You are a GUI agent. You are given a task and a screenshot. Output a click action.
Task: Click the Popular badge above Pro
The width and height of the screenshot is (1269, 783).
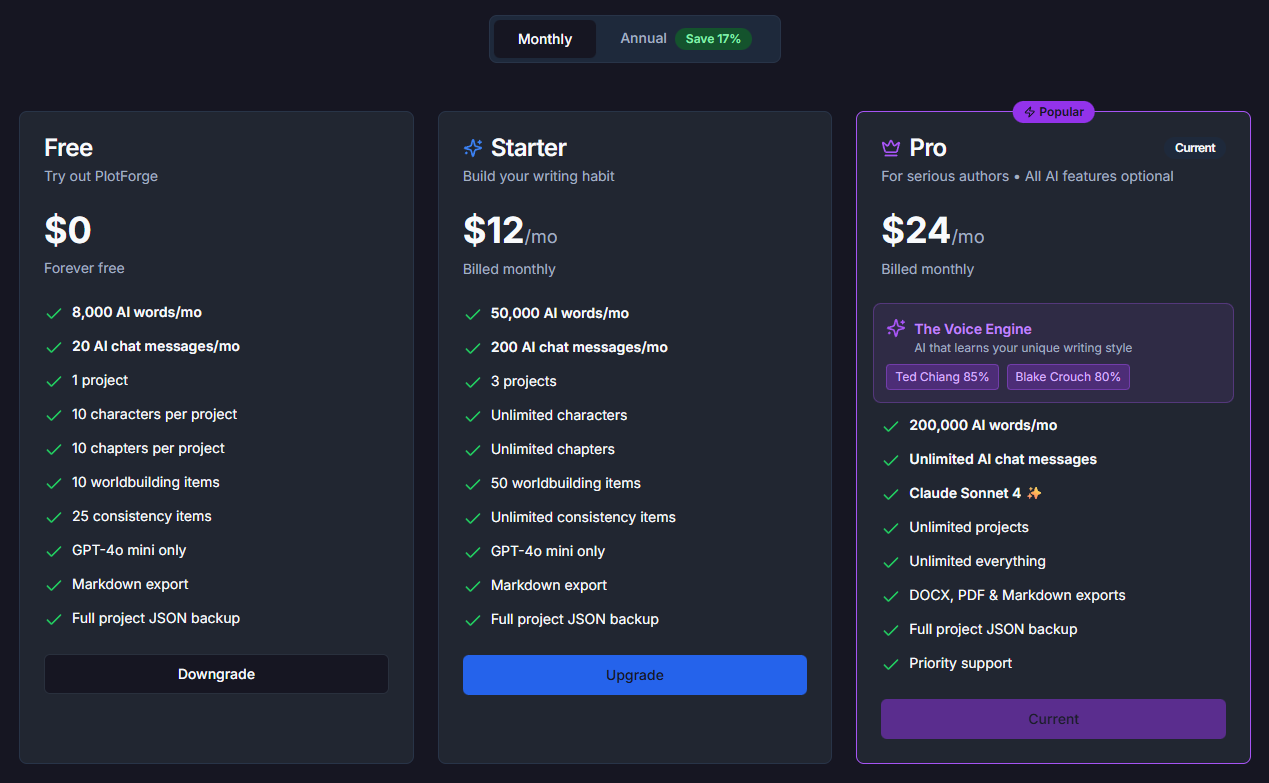pyautogui.click(x=1054, y=112)
